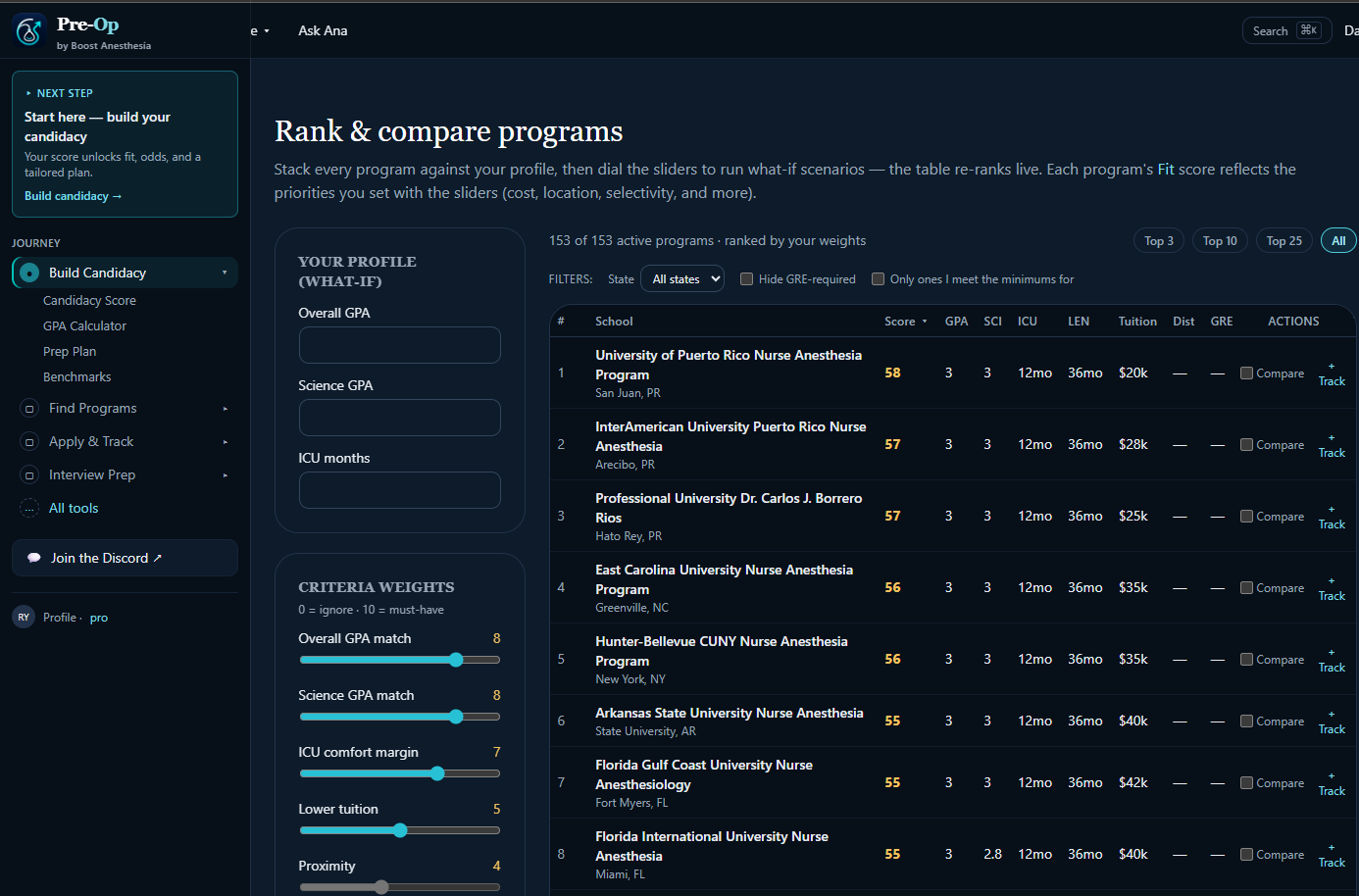Click Arkansas State University Nurse Anesthesia name

point(729,713)
